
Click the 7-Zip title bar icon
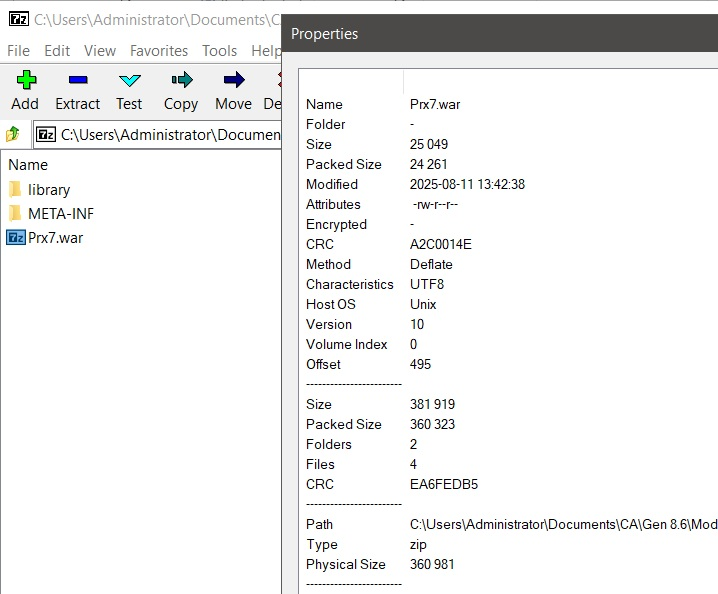(x=17, y=19)
